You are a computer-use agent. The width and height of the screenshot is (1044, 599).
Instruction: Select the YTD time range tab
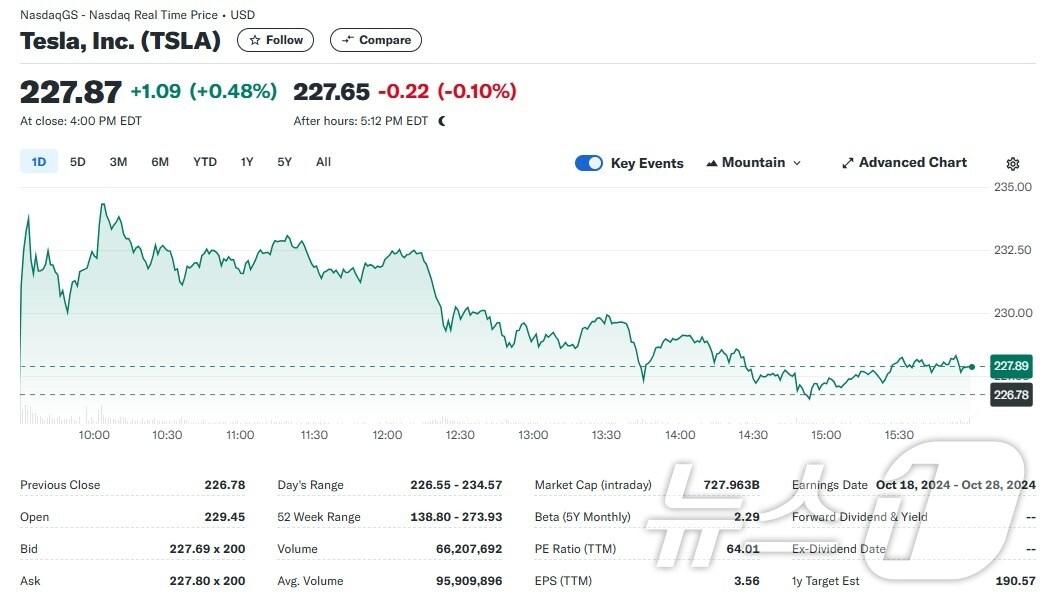(204, 161)
